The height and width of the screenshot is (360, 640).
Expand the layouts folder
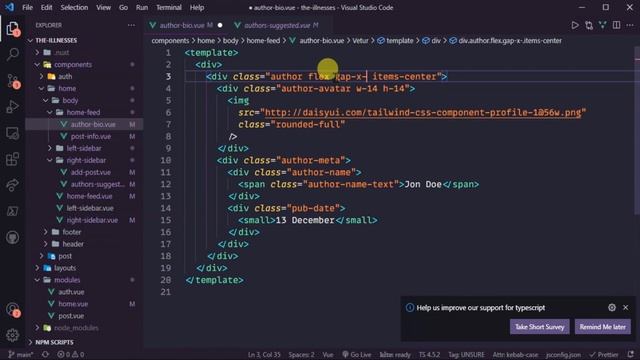[x=37, y=268]
